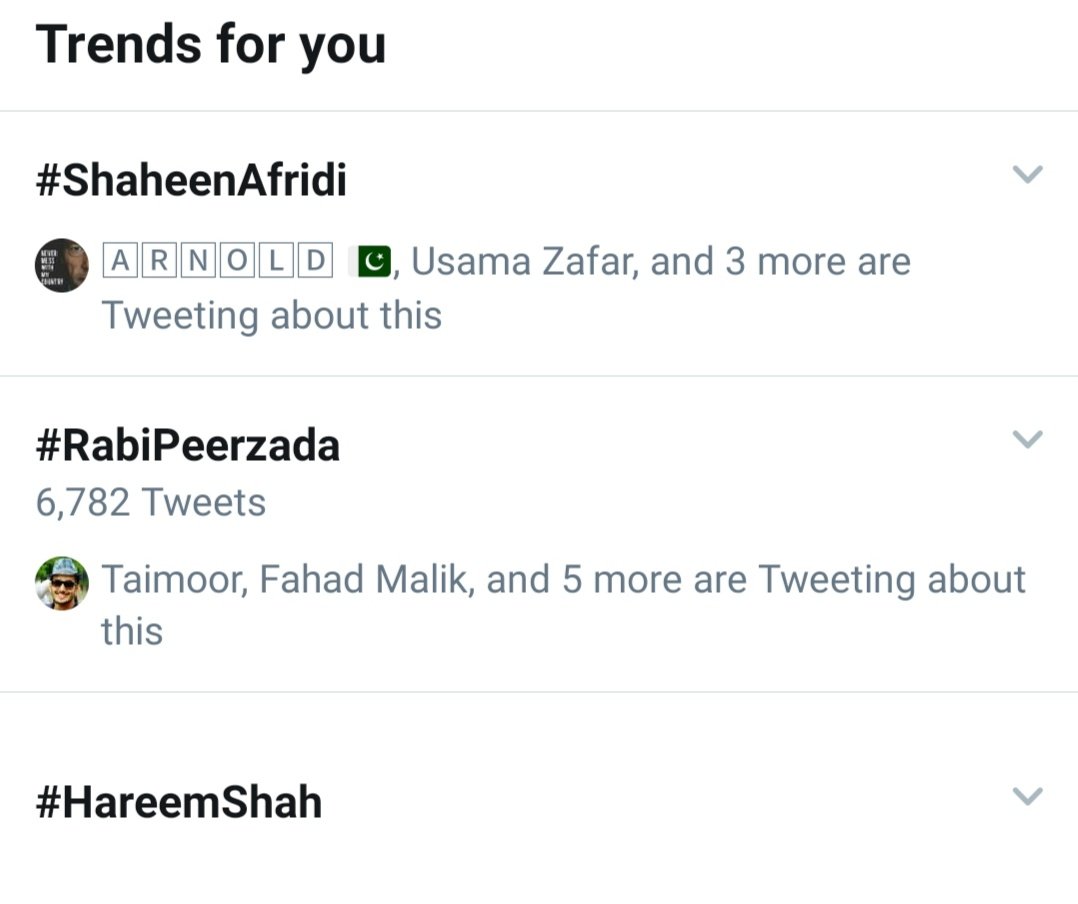1078x904 pixels.
Task: Open the #RabiPeerzada trending hashtag
Action: 188,445
